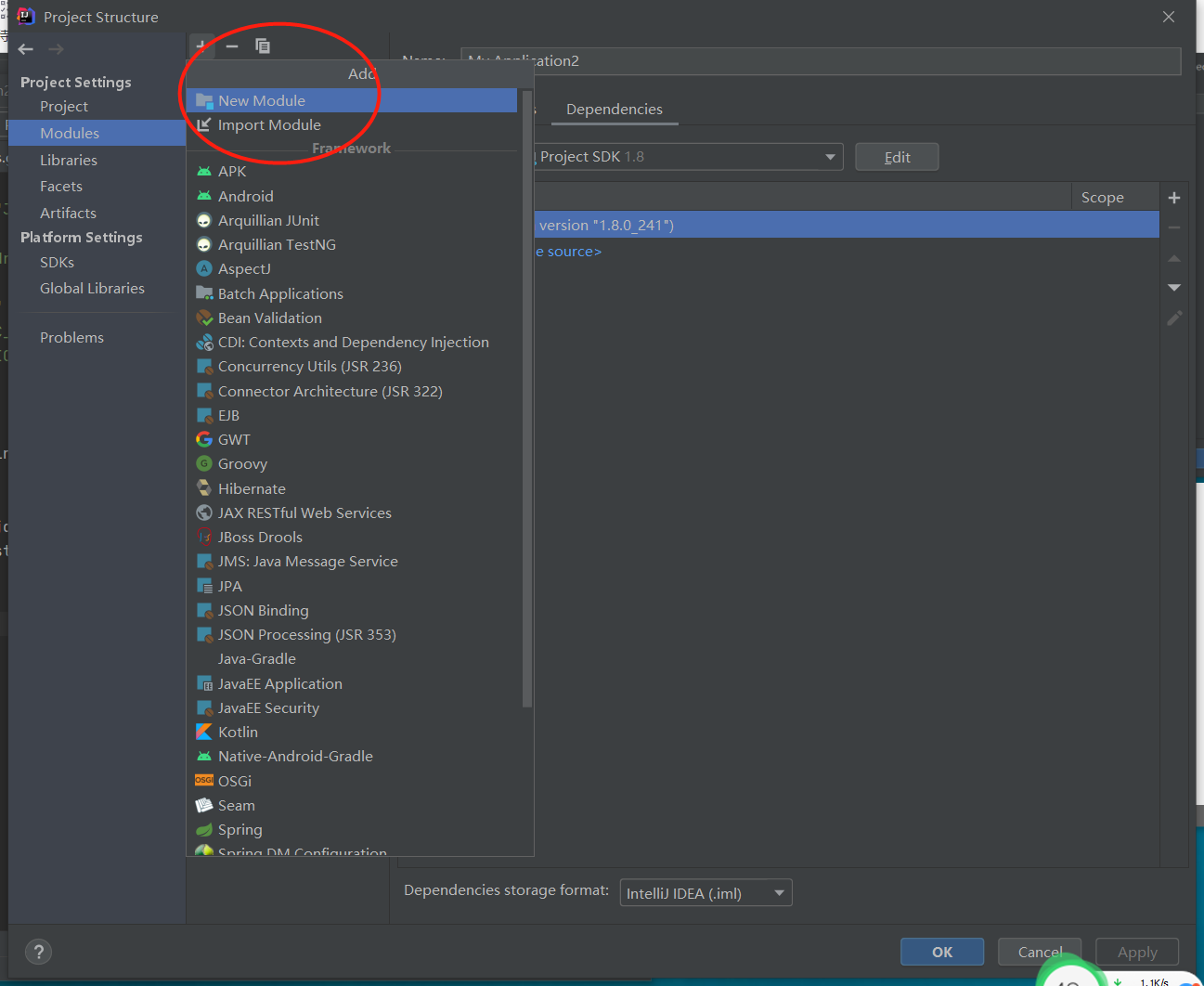
Task: Click the Cancel button
Action: [1040, 952]
